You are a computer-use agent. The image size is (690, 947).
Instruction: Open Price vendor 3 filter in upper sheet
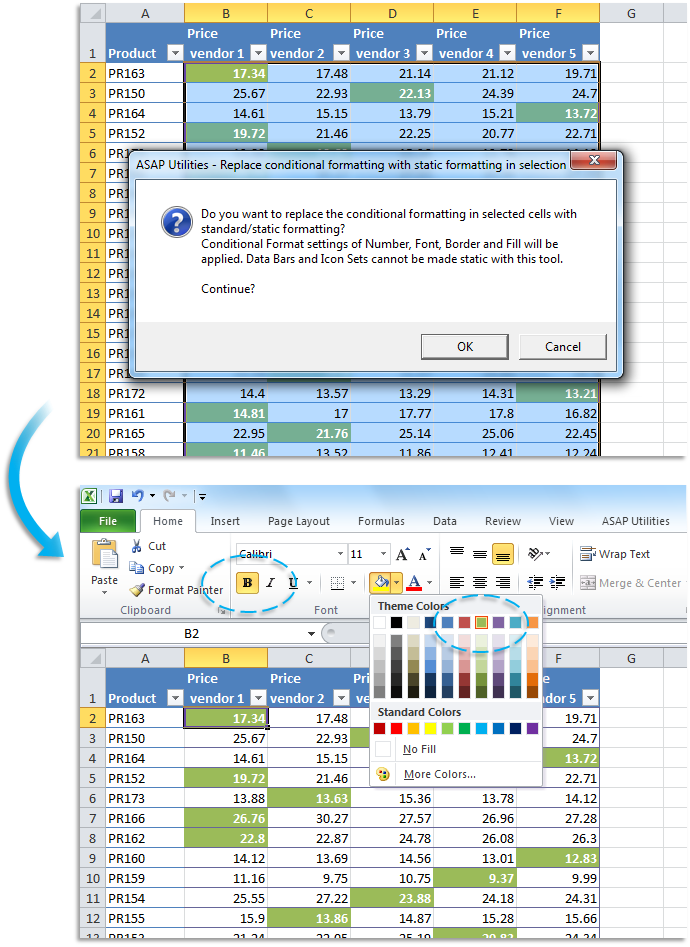pos(424,53)
